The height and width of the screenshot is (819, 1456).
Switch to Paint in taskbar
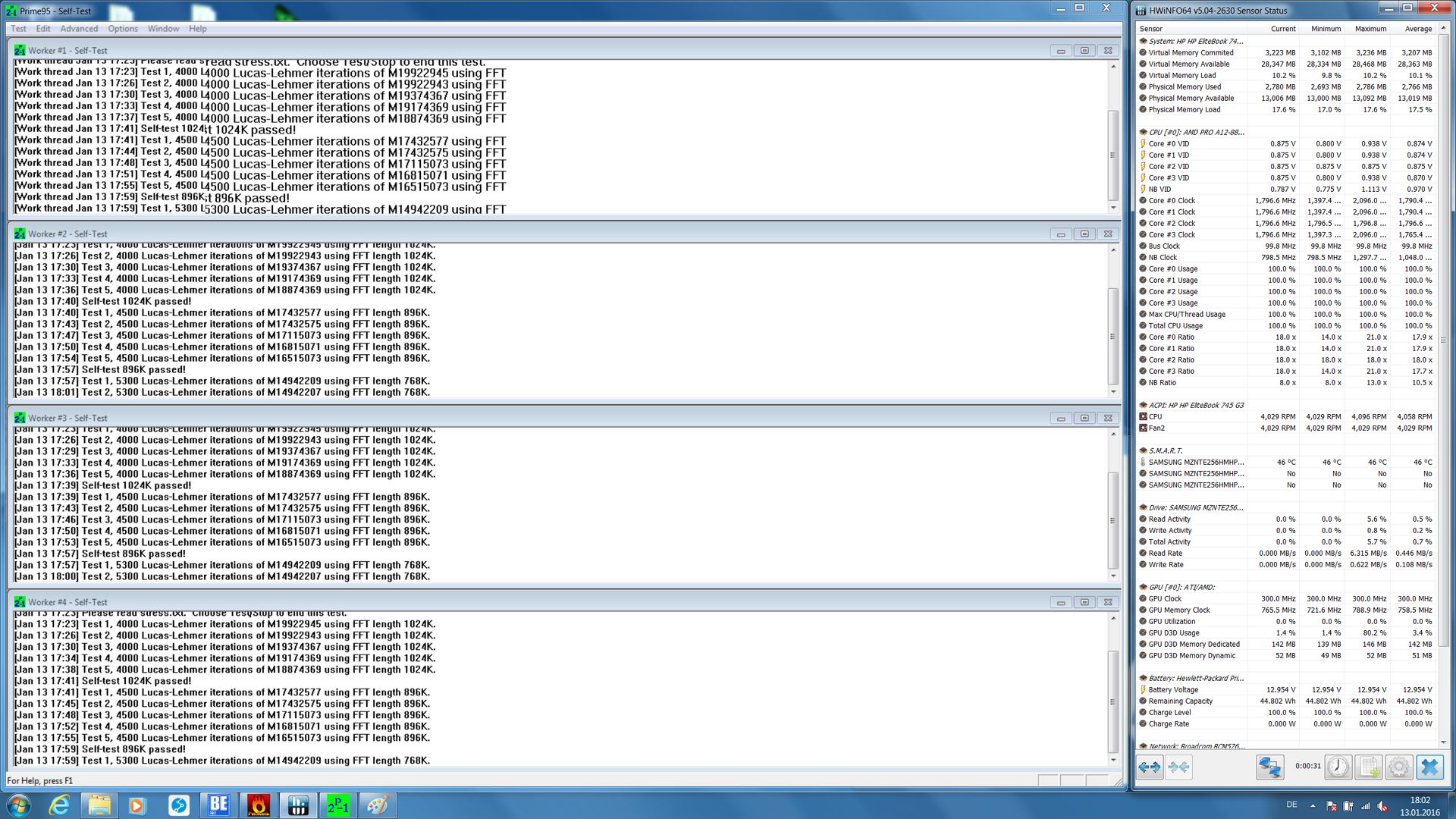click(378, 805)
